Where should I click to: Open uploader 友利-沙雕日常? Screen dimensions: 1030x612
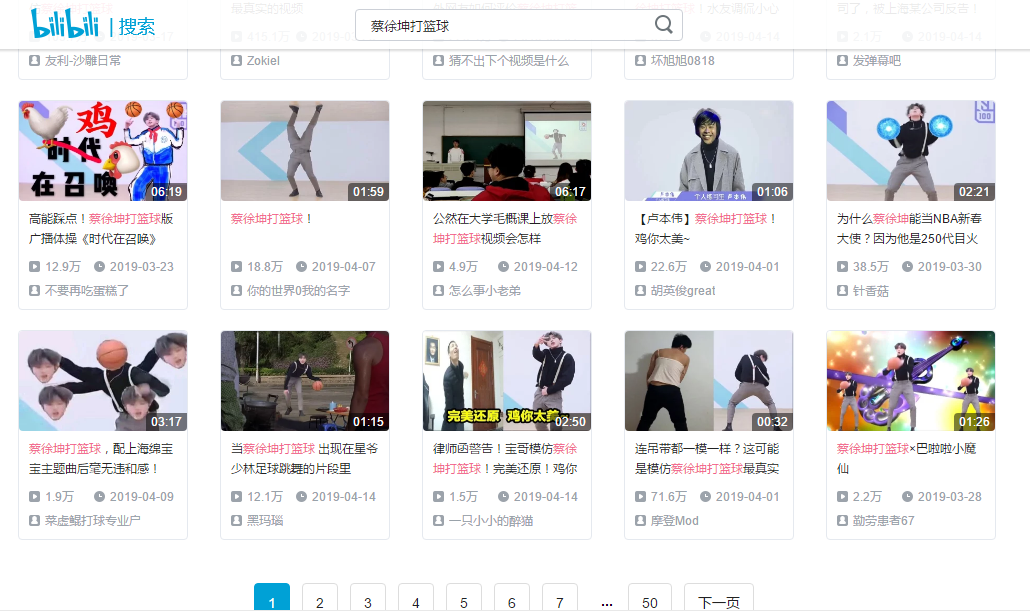point(83,60)
